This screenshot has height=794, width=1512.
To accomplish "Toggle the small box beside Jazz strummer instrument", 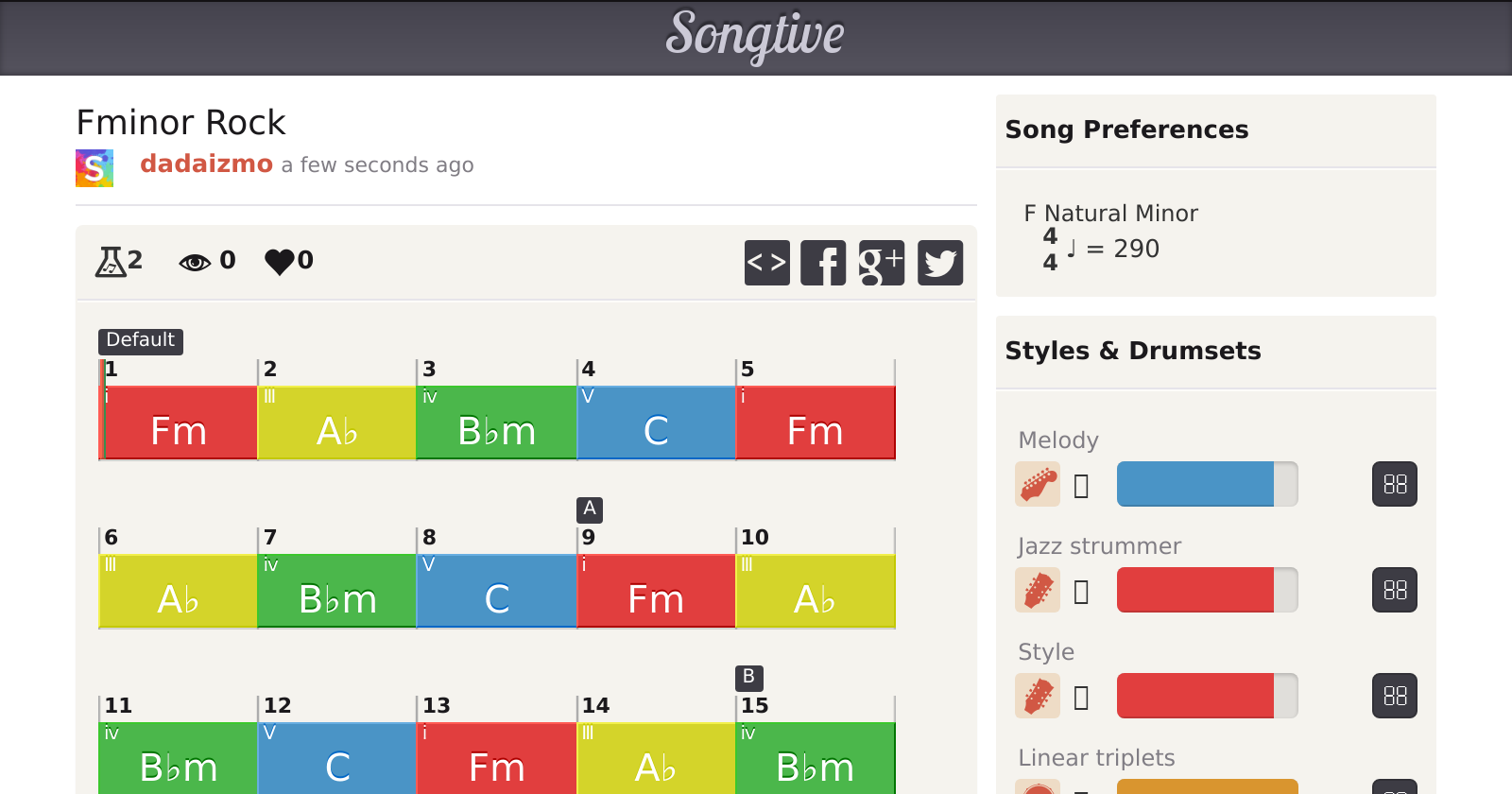I will 1082,592.
